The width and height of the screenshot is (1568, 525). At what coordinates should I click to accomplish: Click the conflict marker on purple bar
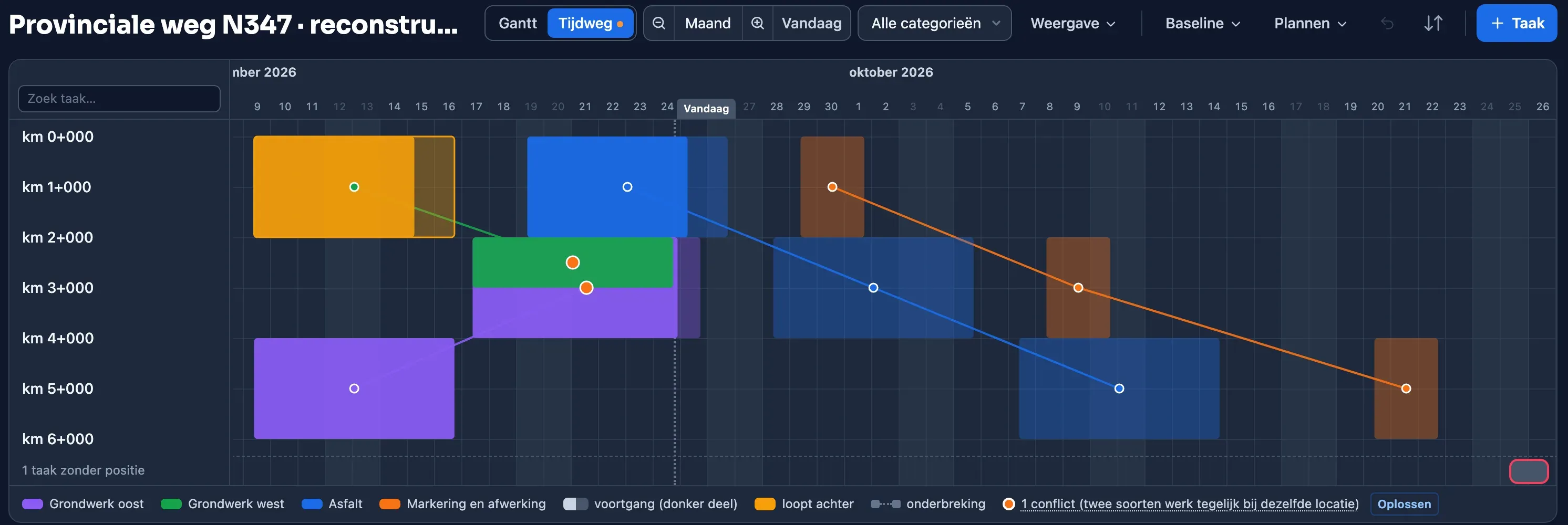pos(586,288)
